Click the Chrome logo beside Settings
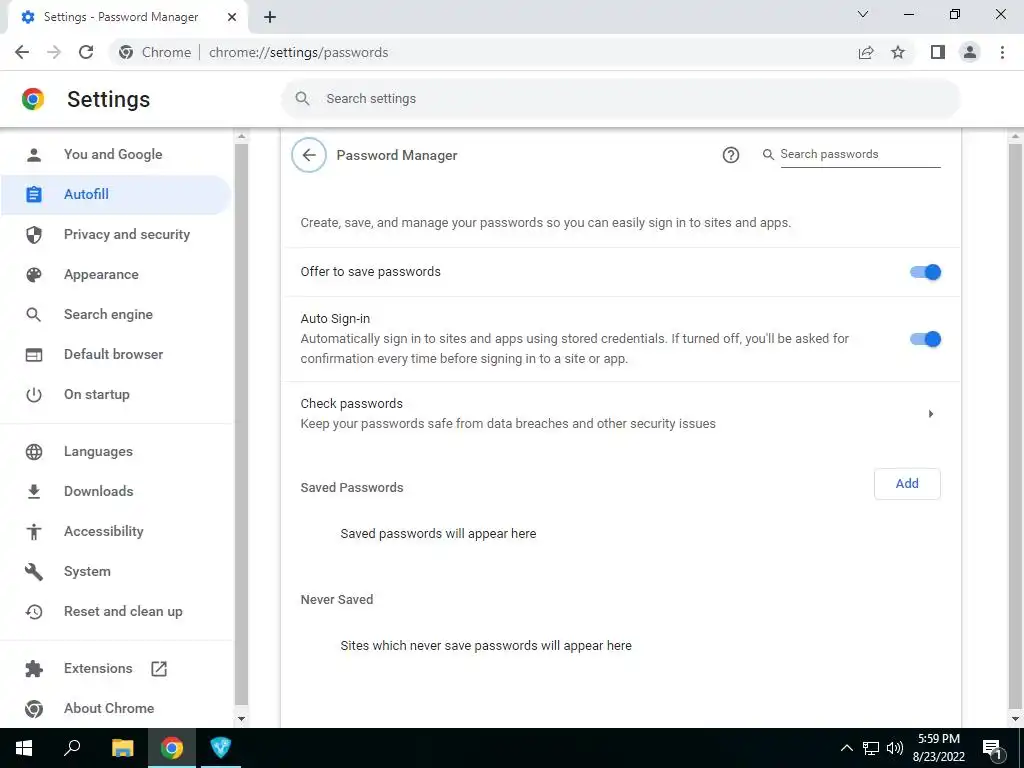 click(33, 99)
